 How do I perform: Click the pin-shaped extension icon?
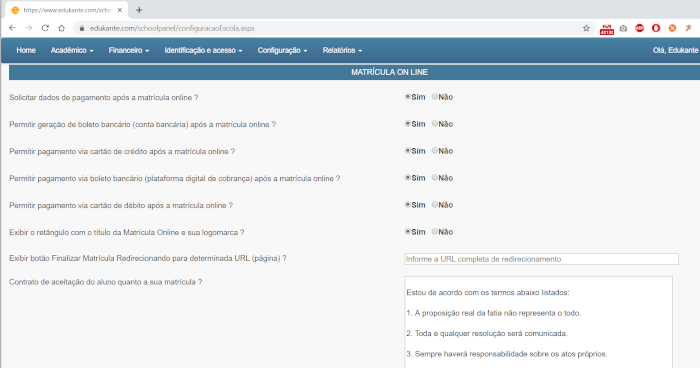click(x=688, y=28)
